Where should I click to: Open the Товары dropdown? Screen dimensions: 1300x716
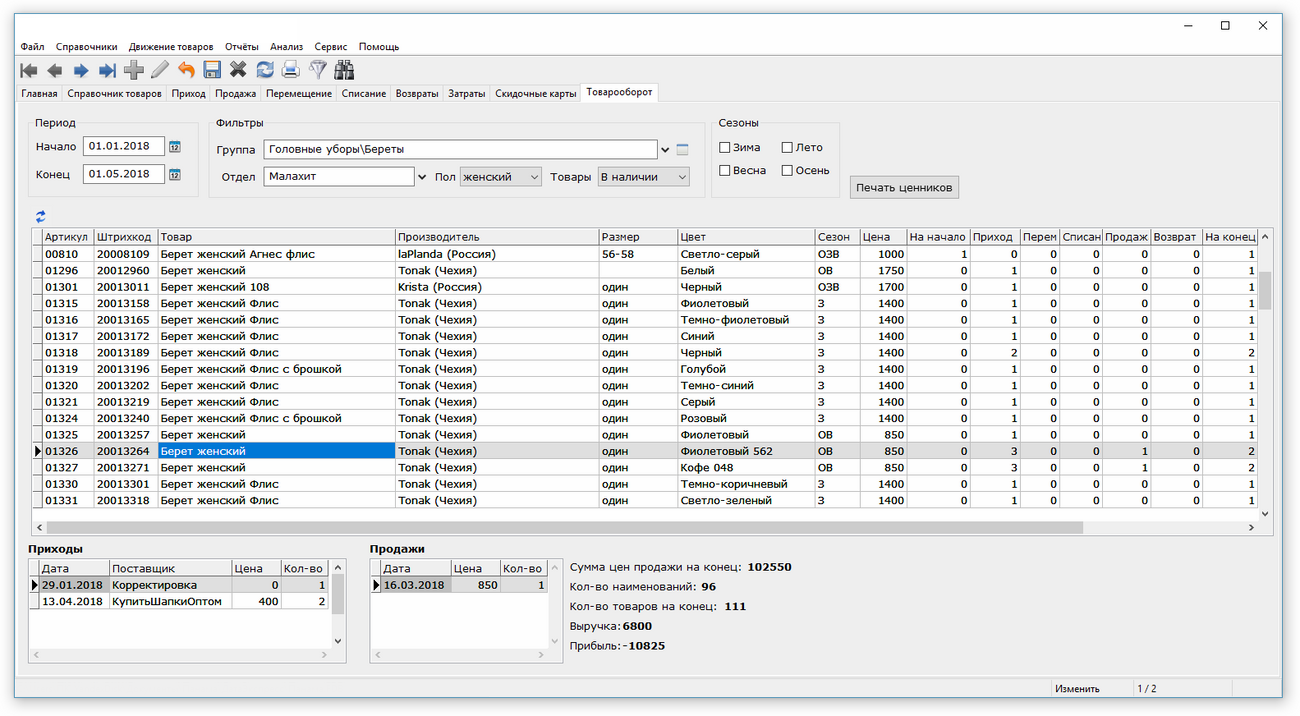tap(644, 177)
